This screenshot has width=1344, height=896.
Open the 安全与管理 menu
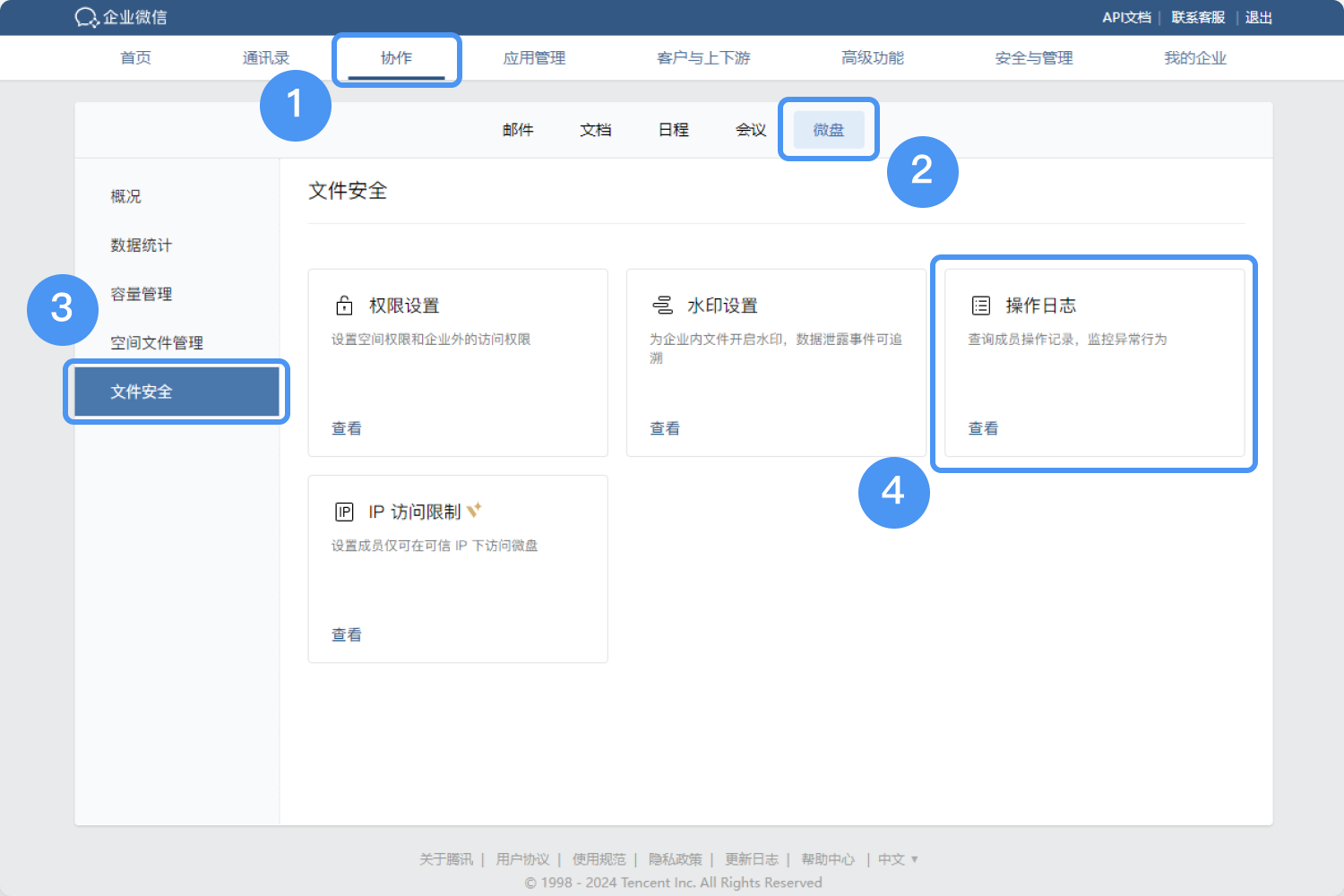click(x=1032, y=57)
